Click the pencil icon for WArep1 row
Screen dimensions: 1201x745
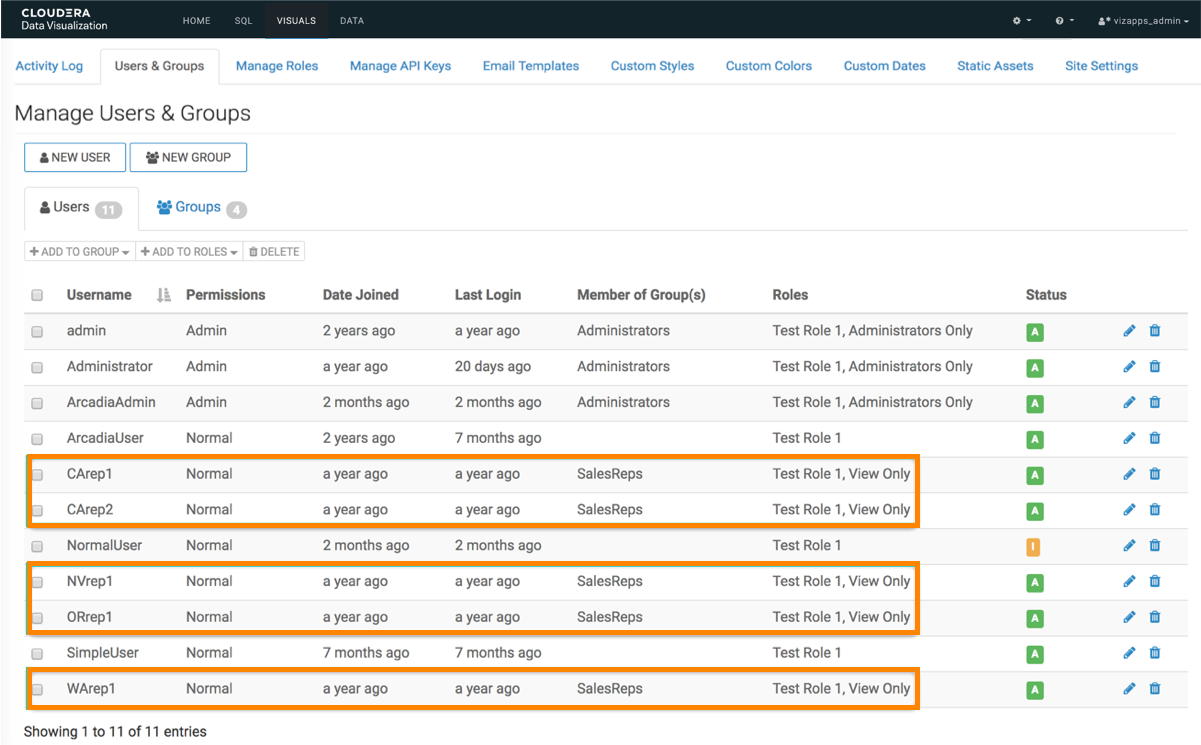click(1129, 689)
